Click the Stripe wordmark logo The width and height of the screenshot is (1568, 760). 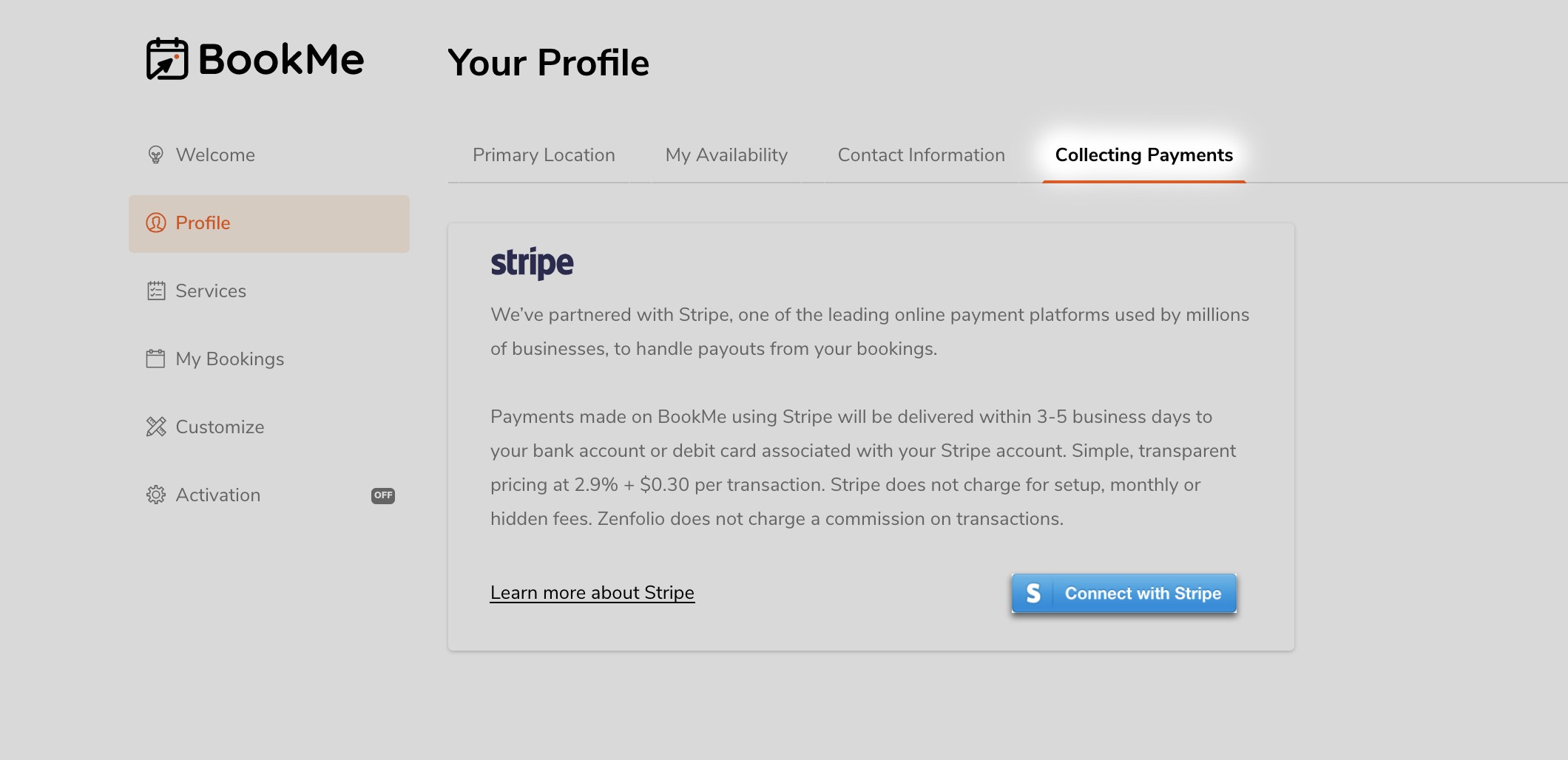[532, 262]
